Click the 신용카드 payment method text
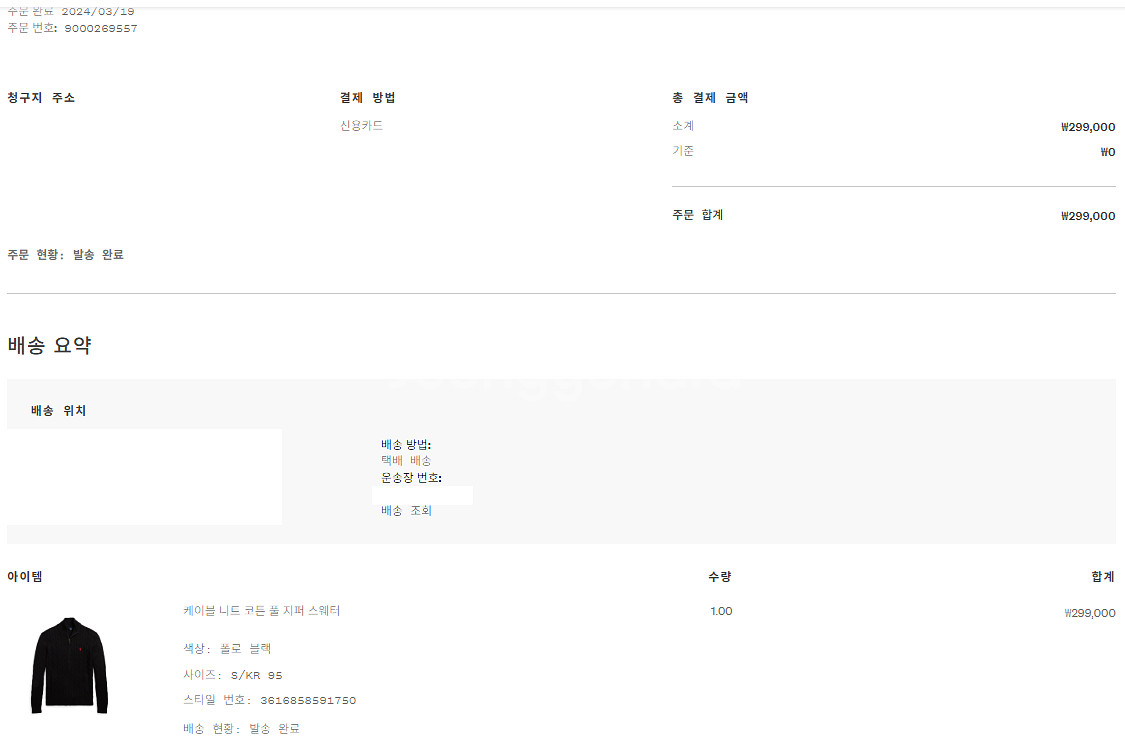This screenshot has width=1125, height=745. [x=361, y=126]
